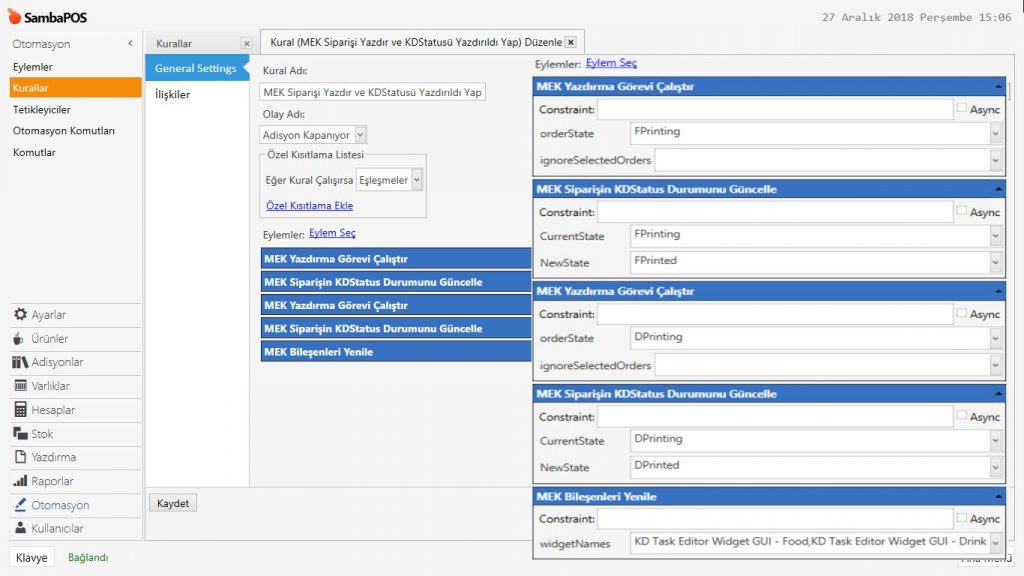Select Tetikleyiciler in Otomasyon menu
1024x576 pixels.
[x=42, y=109]
